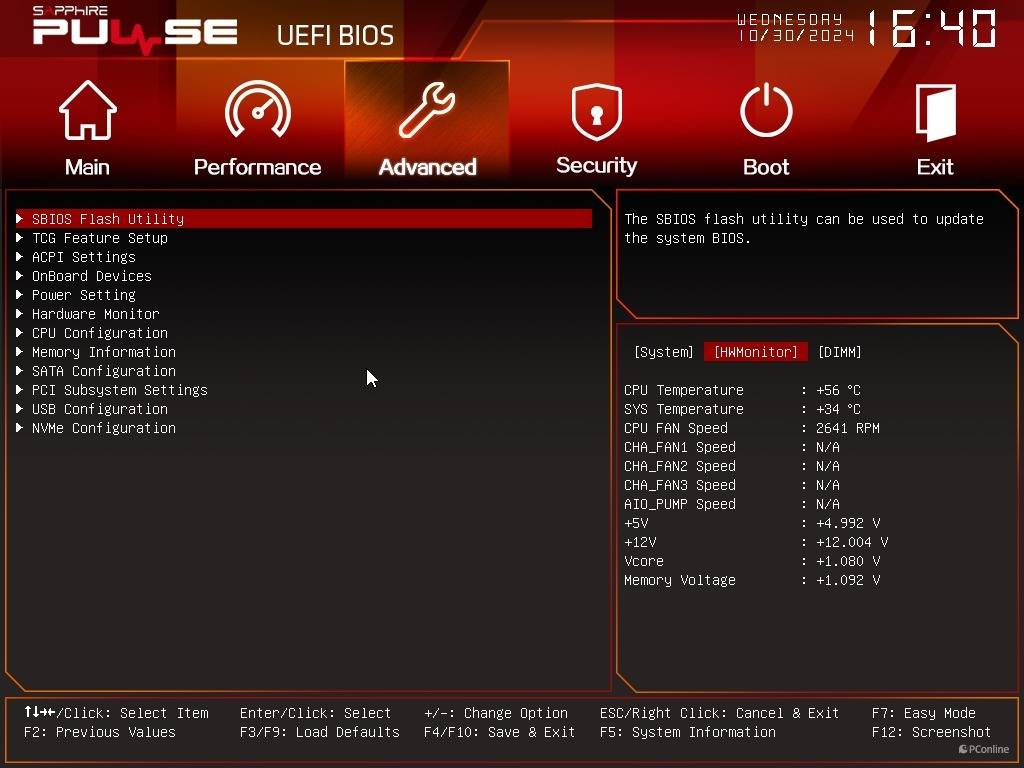Click the Sapphire Pulse logo
1024x768 pixels.
click(x=135, y=29)
